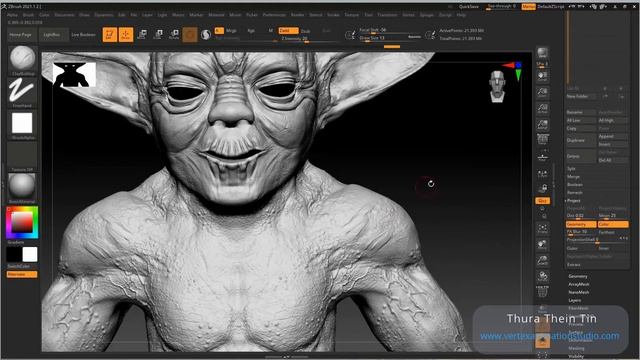Toggle Mrgb channel button
The width and height of the screenshot is (640, 360).
point(231,31)
